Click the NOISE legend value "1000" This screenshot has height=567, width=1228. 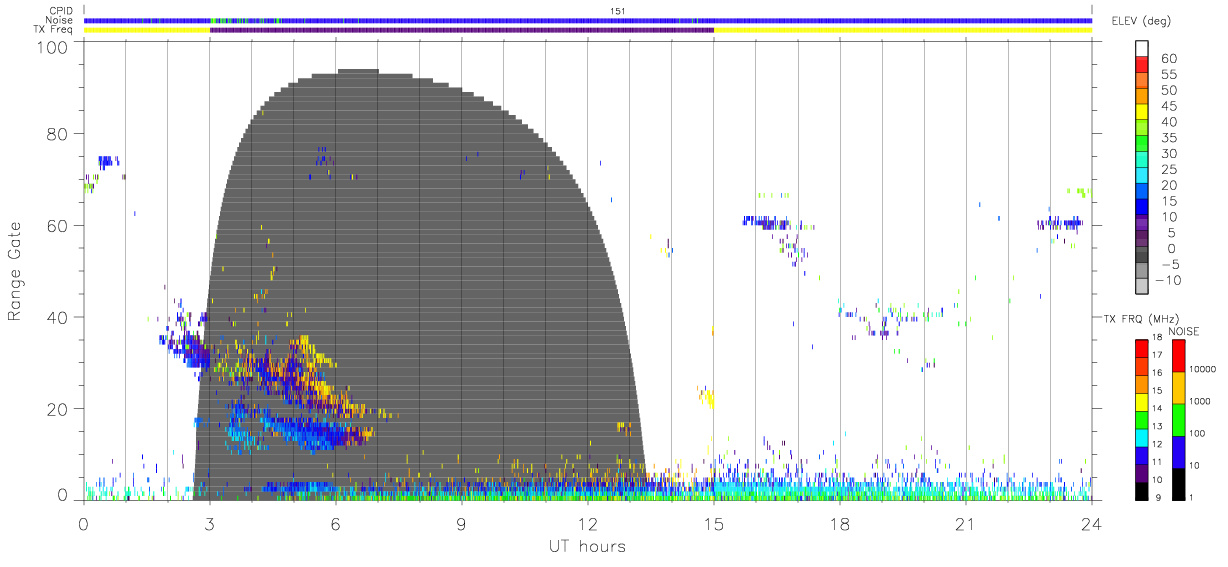pos(1202,401)
